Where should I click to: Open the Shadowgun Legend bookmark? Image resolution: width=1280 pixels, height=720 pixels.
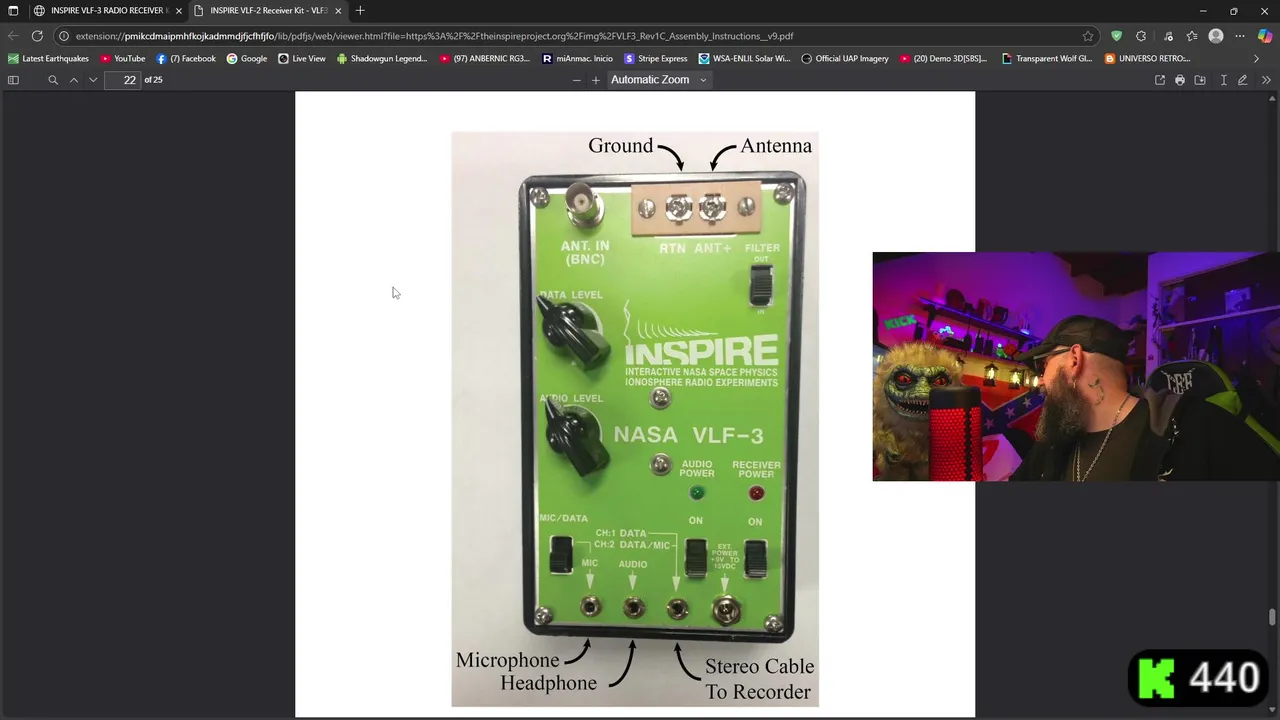382,59
